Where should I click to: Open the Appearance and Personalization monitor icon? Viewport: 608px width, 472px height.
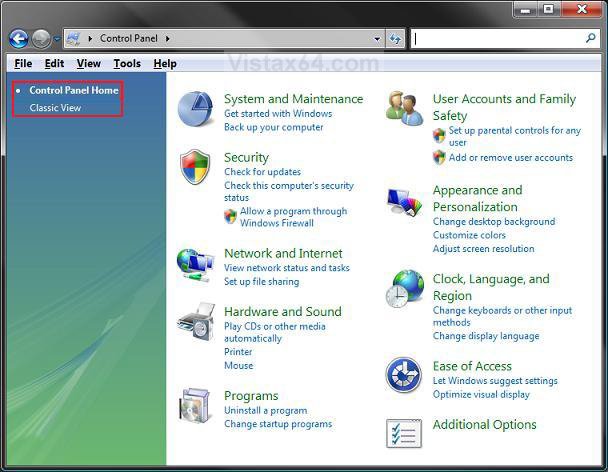click(404, 202)
